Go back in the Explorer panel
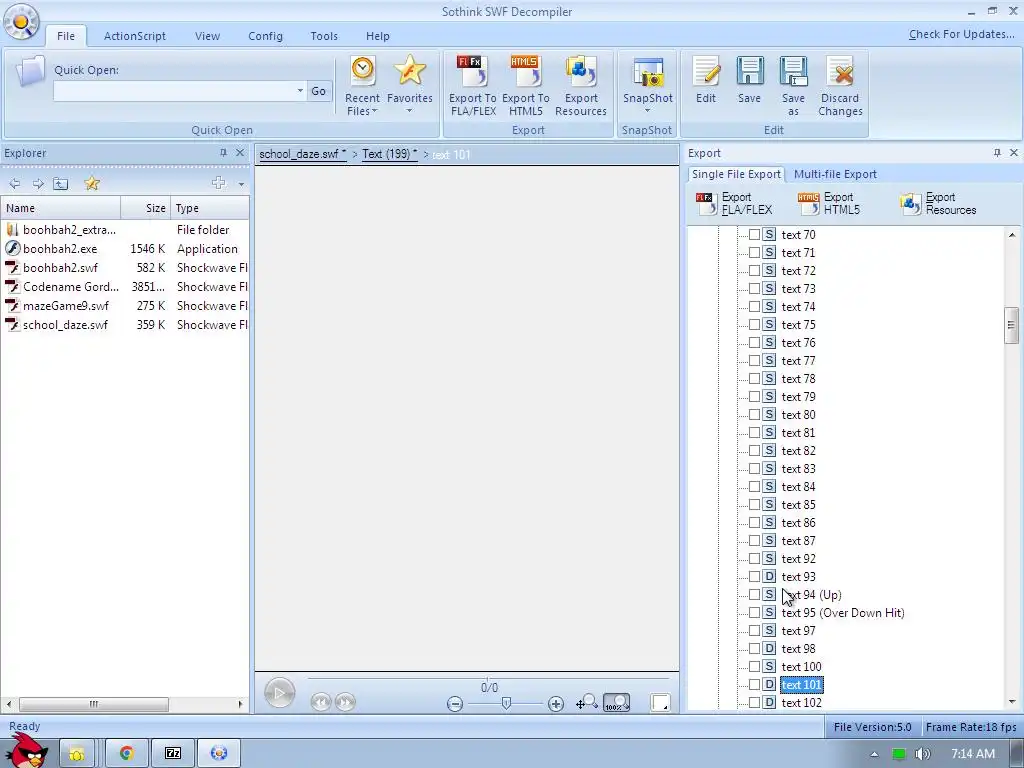This screenshot has width=1024, height=768. 14,184
